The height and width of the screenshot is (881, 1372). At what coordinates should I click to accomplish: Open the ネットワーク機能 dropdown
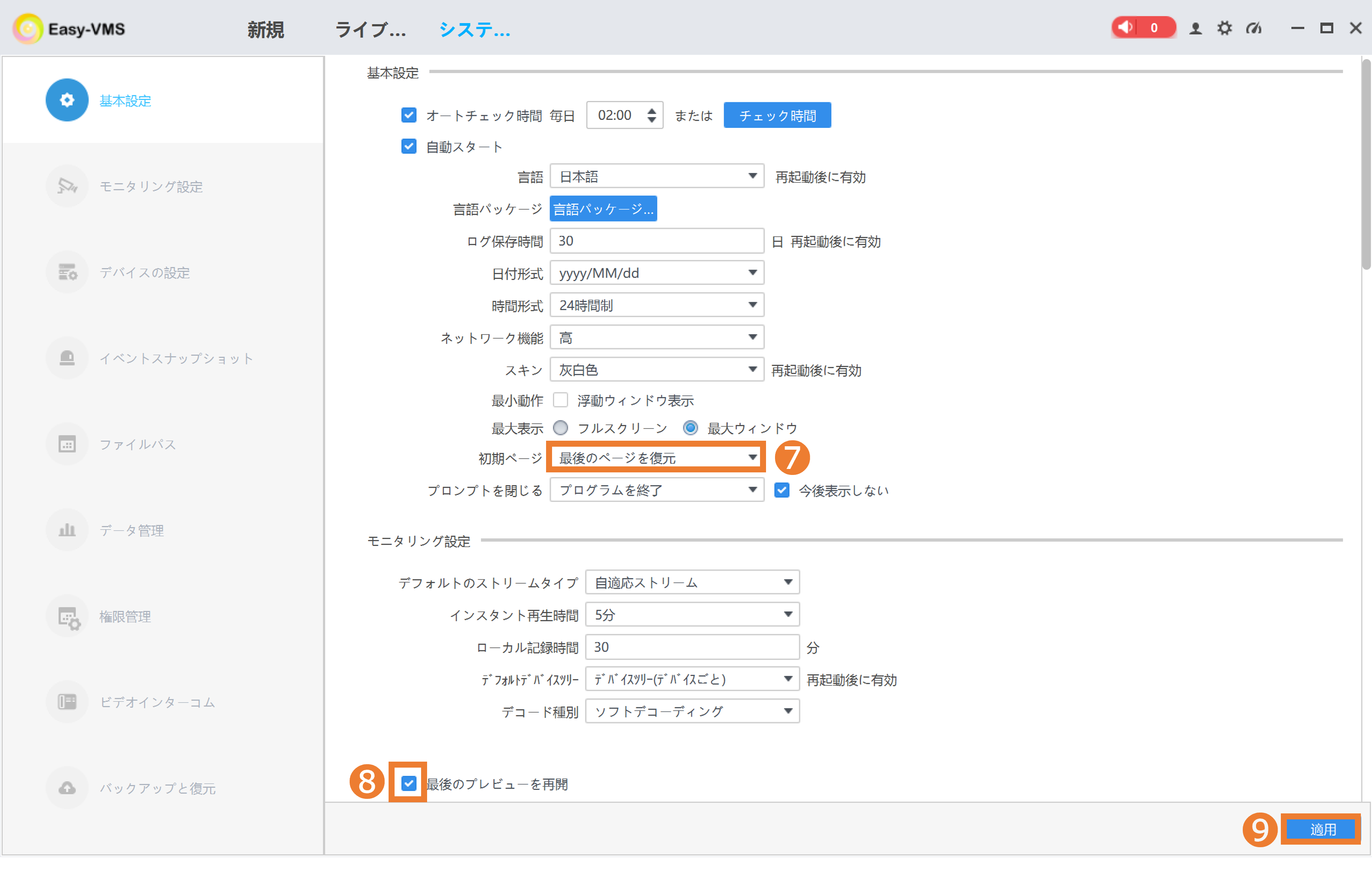point(656,338)
